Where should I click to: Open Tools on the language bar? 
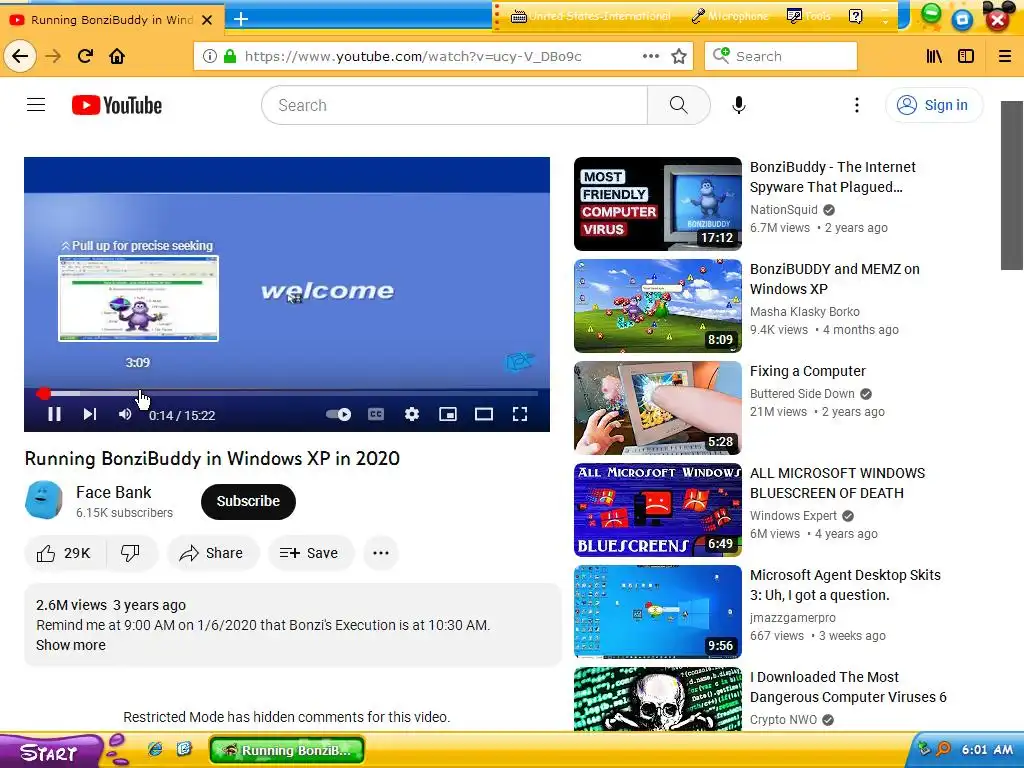pos(808,16)
